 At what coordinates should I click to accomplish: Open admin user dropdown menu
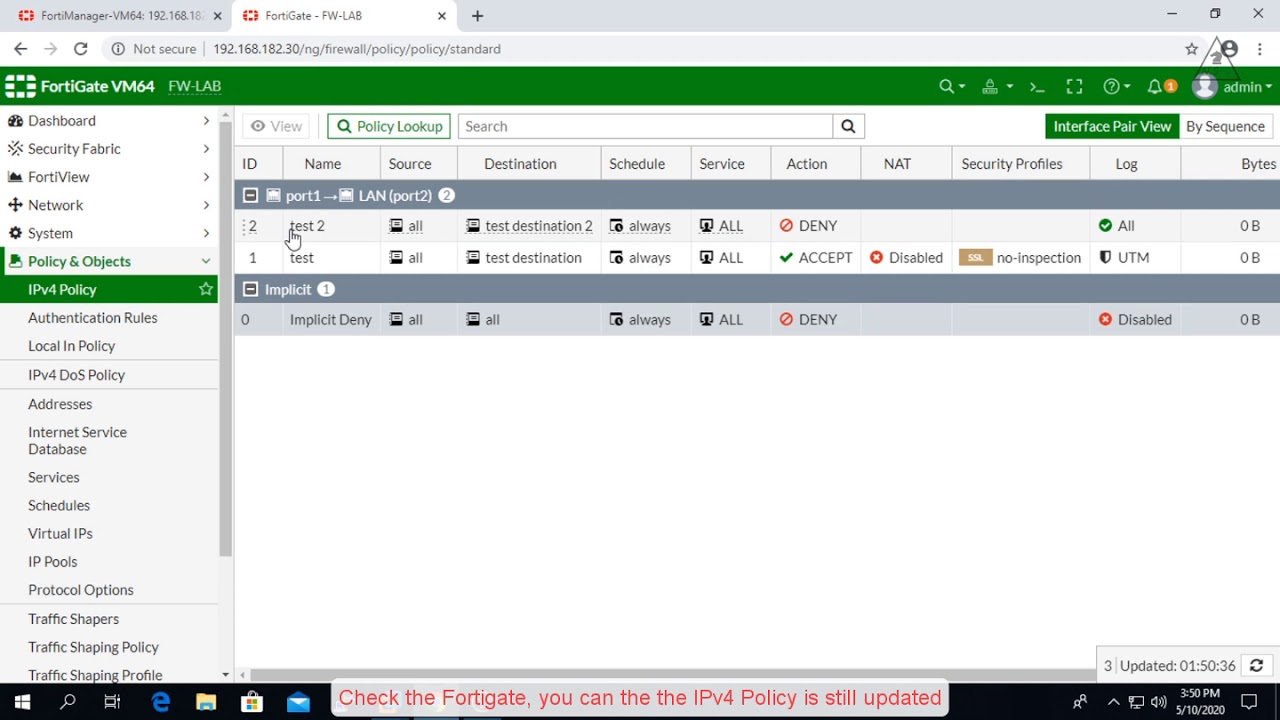tap(1234, 87)
